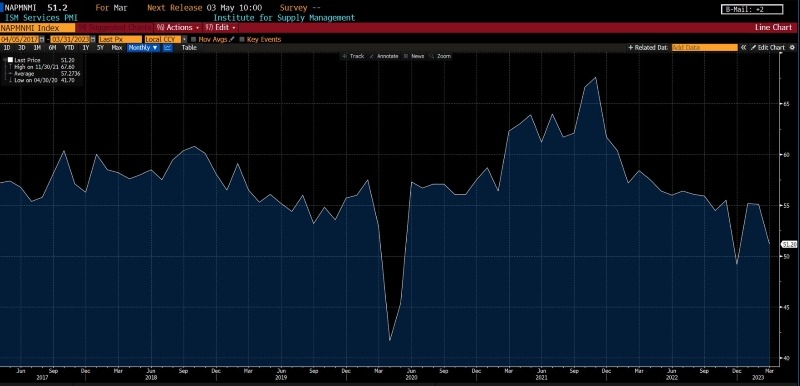Open the end date calendar picker icon
Image resolution: width=800 pixels, height=386 pixels.
pos(93,39)
